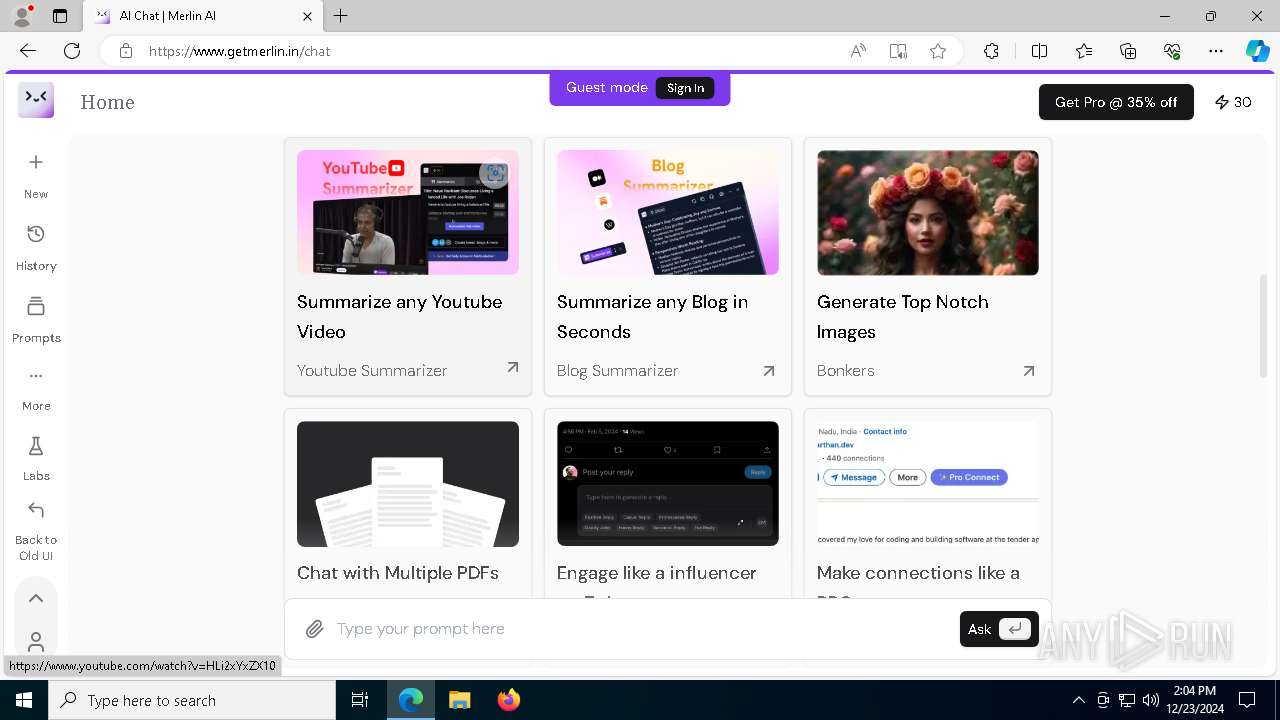Select AI Chat | Merlin AI tab

tap(203, 16)
